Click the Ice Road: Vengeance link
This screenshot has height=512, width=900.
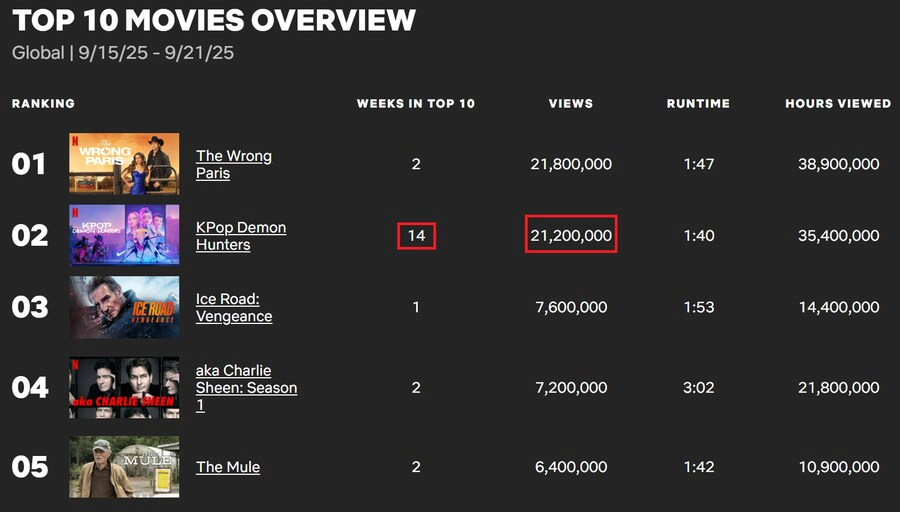pos(233,308)
